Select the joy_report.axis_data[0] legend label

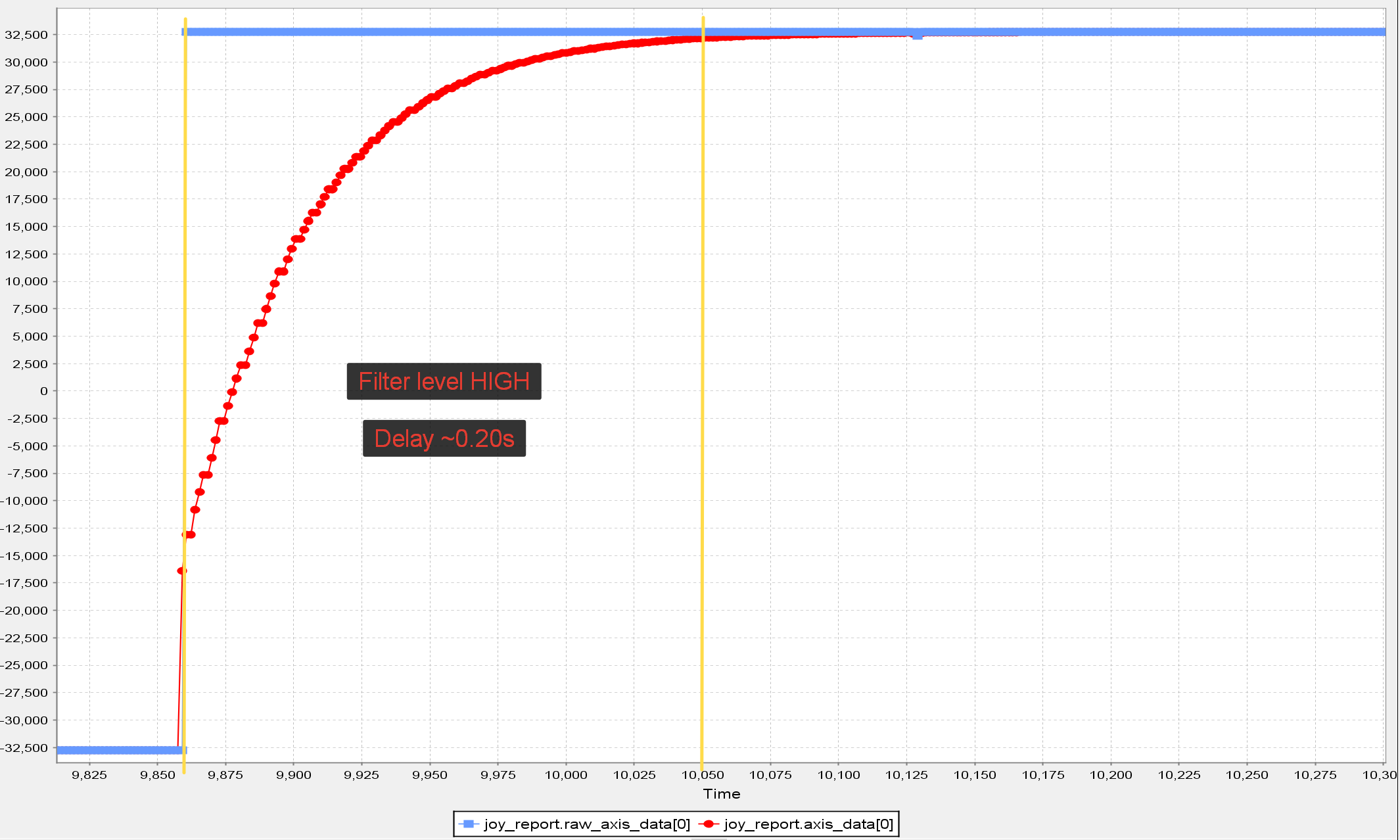coord(808,824)
